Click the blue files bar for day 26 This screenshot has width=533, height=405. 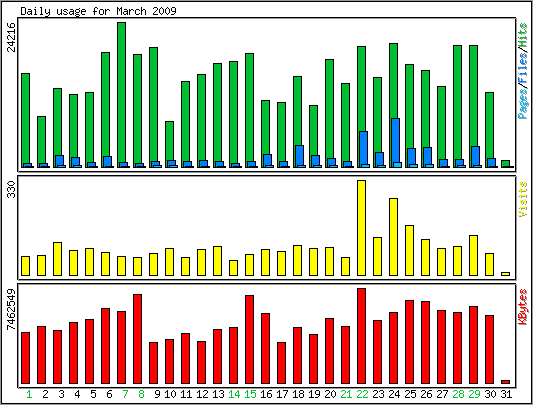coord(427,156)
